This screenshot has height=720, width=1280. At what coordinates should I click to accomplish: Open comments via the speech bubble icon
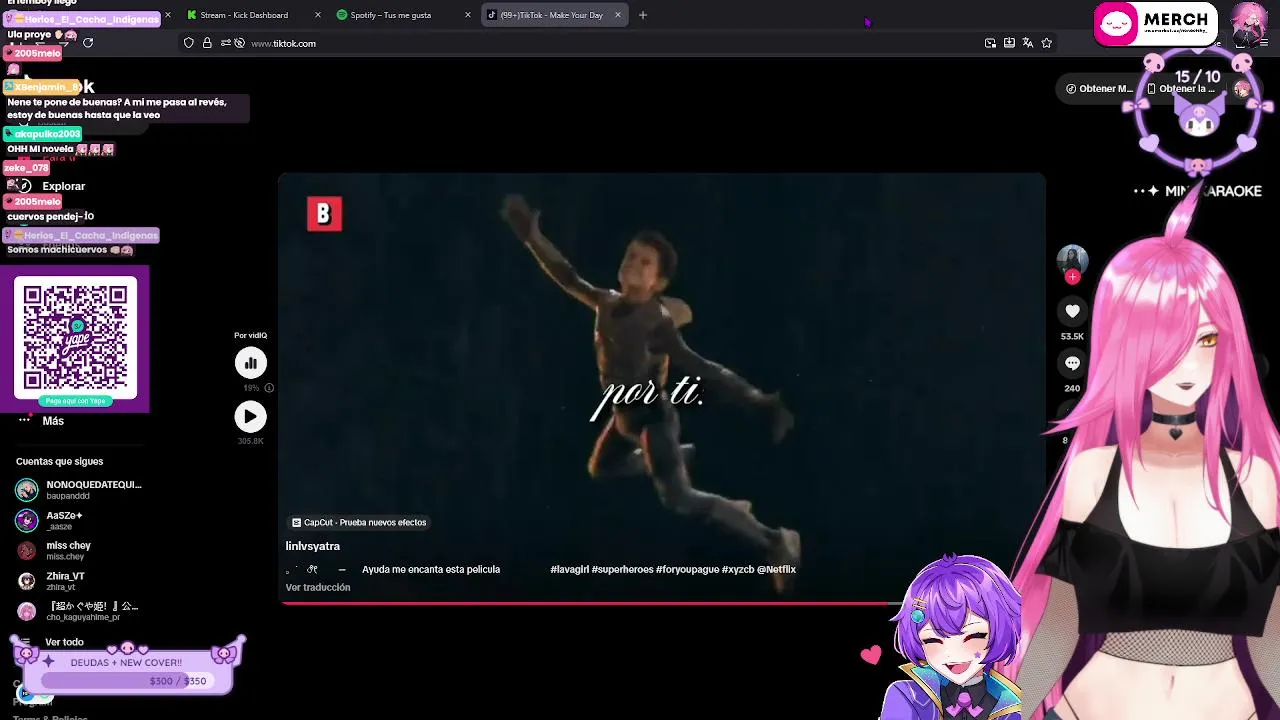click(1072, 363)
